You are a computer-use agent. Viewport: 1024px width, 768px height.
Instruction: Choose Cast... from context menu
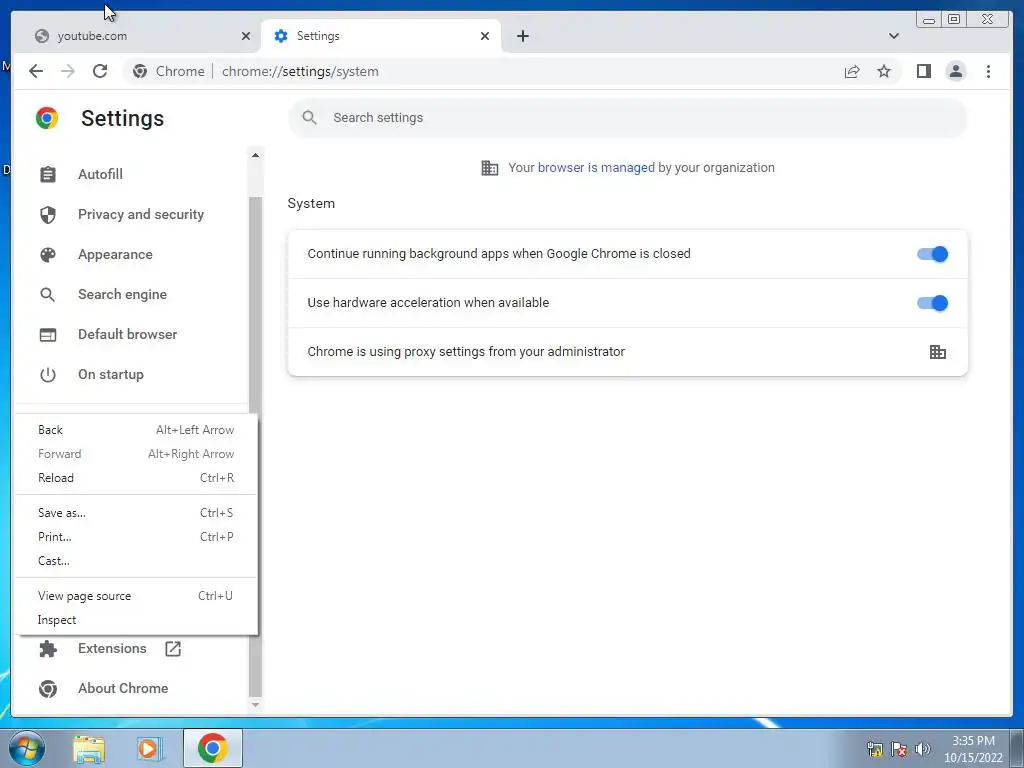(136, 561)
